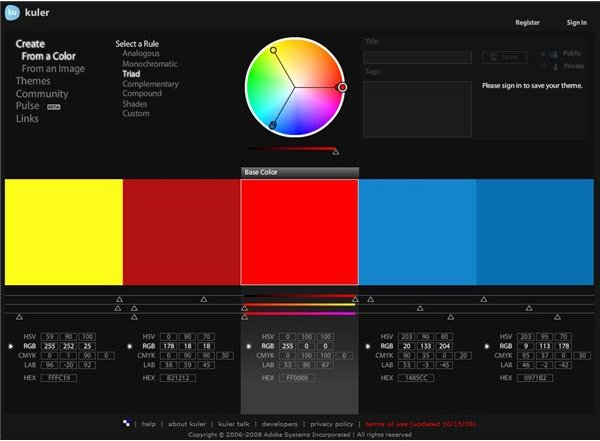Open the kuler talk link

click(x=233, y=424)
